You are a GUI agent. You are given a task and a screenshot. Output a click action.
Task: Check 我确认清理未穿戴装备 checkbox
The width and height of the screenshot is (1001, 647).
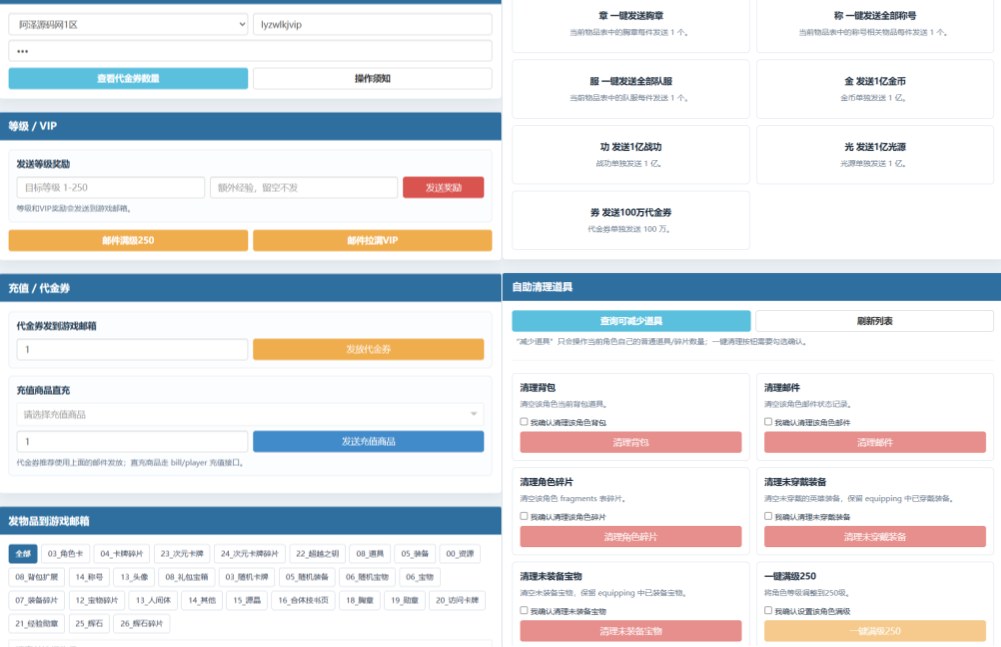click(768, 516)
